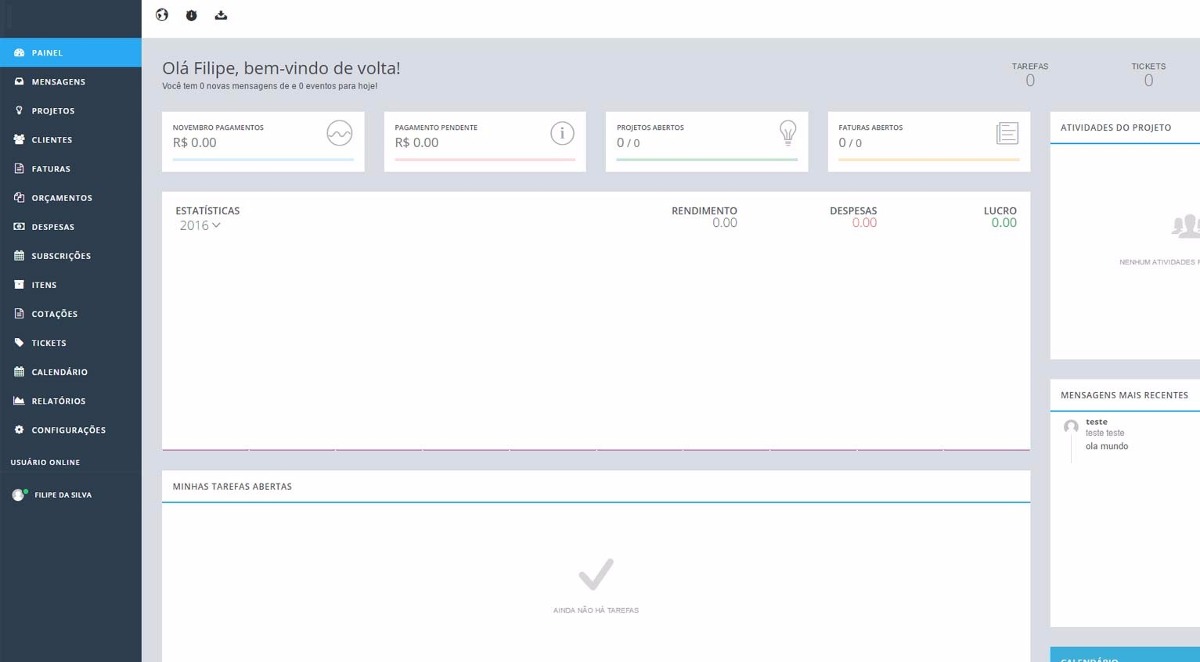The height and width of the screenshot is (662, 1200).
Task: Open the teste message in Mensagens Mais Recentes
Action: tap(1107, 430)
